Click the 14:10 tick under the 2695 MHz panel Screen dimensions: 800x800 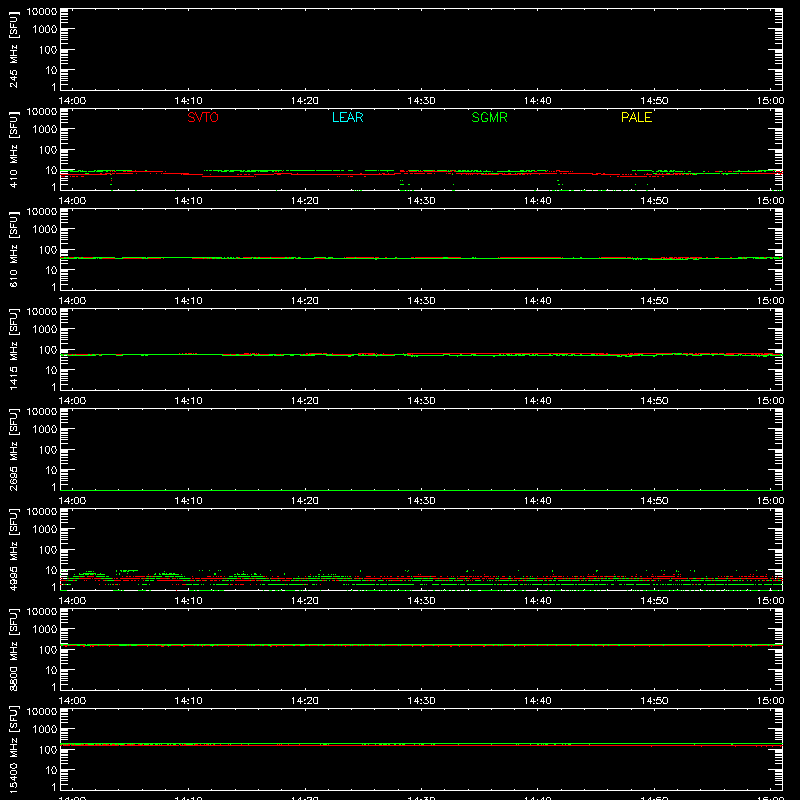(x=188, y=501)
